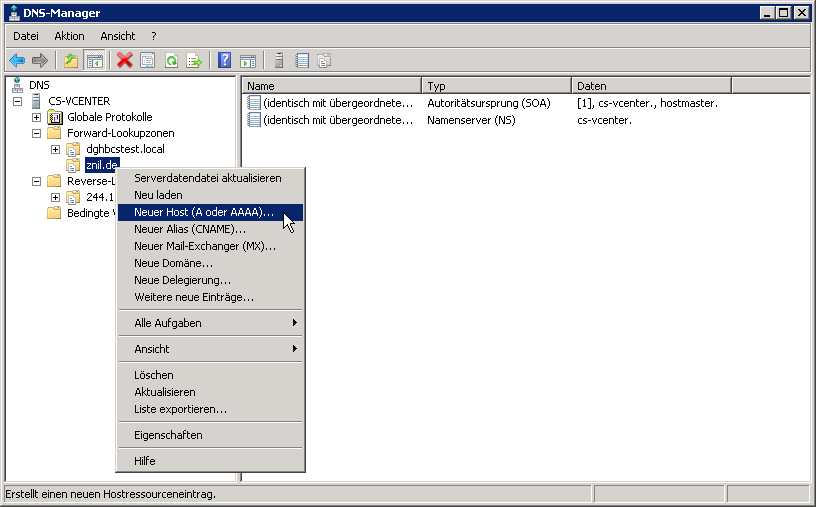
Task: Expand the dghbcstest.local zone node
Action: tap(56, 149)
